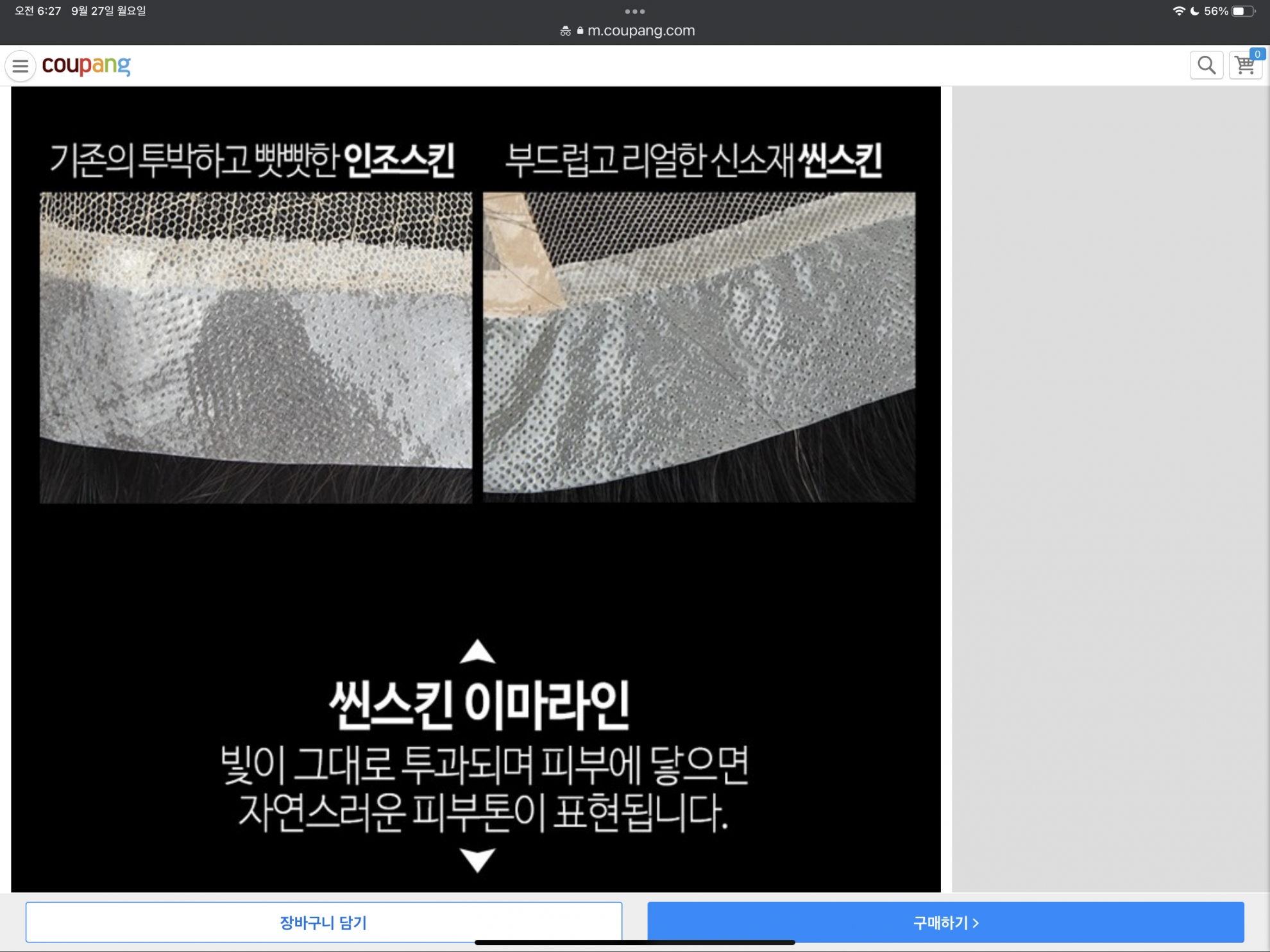Click the white down arrow below description
Image resolution: width=1270 pixels, height=952 pixels.
477,860
